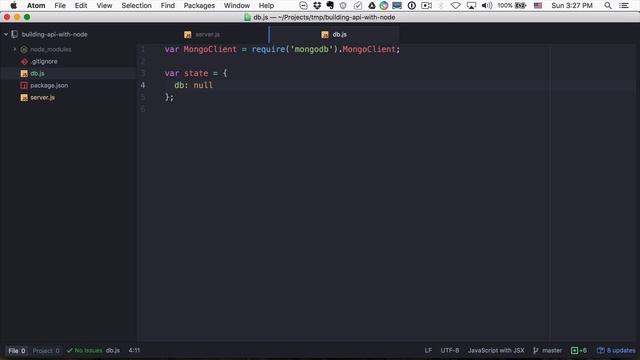The height and width of the screenshot is (360, 640).
Task: Collapse the building-api-with-node project root
Action: (x=6, y=34)
